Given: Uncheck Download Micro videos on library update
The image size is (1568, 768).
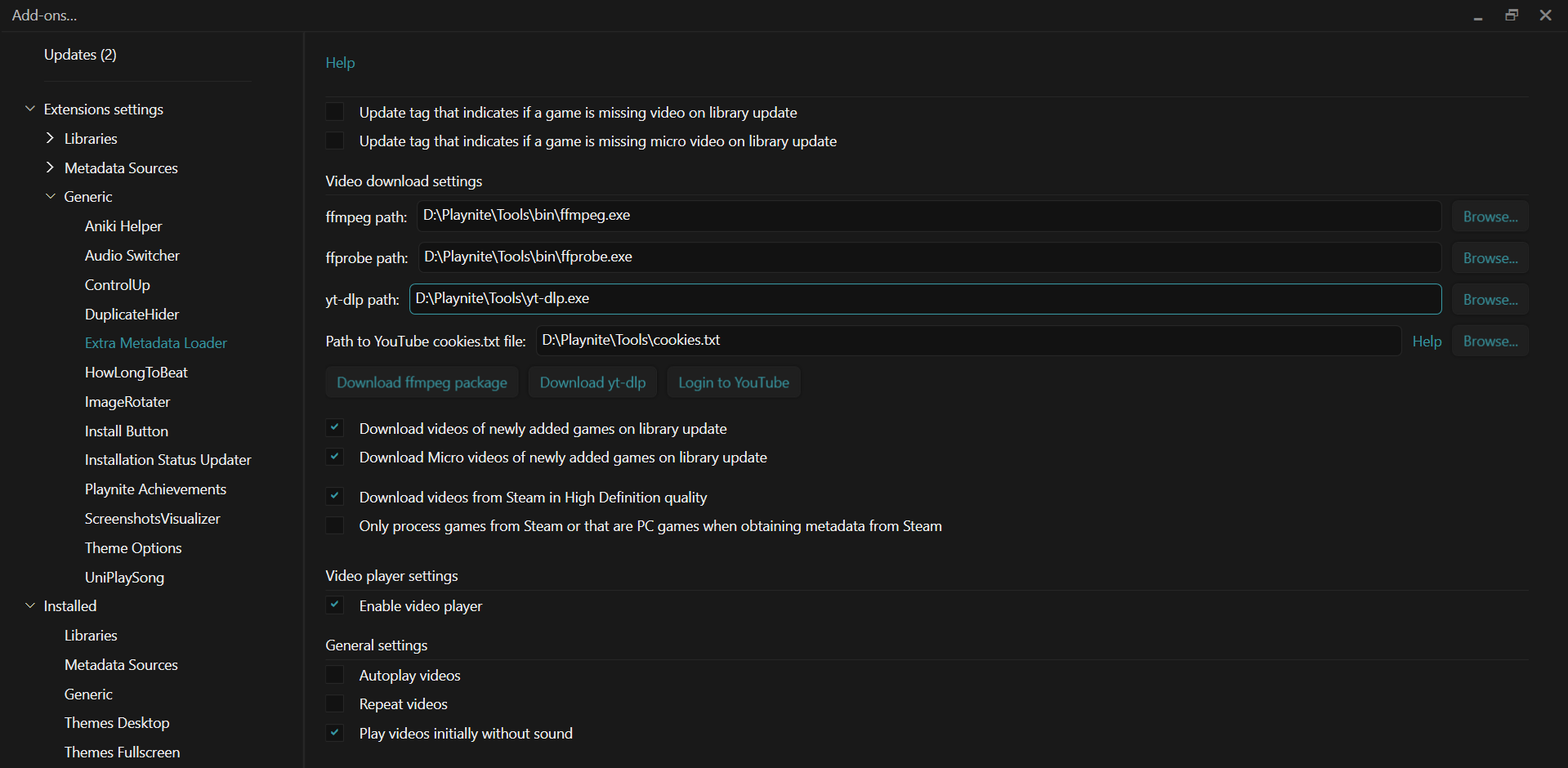Looking at the screenshot, I should point(335,457).
